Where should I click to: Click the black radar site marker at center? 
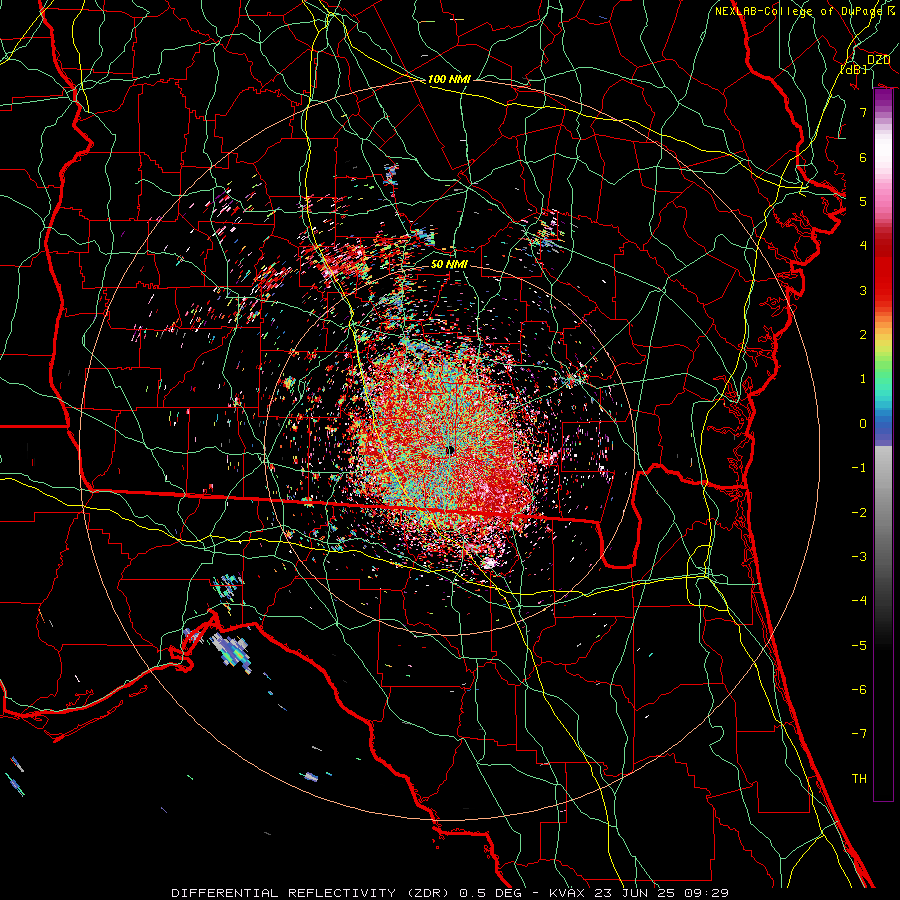(451, 451)
